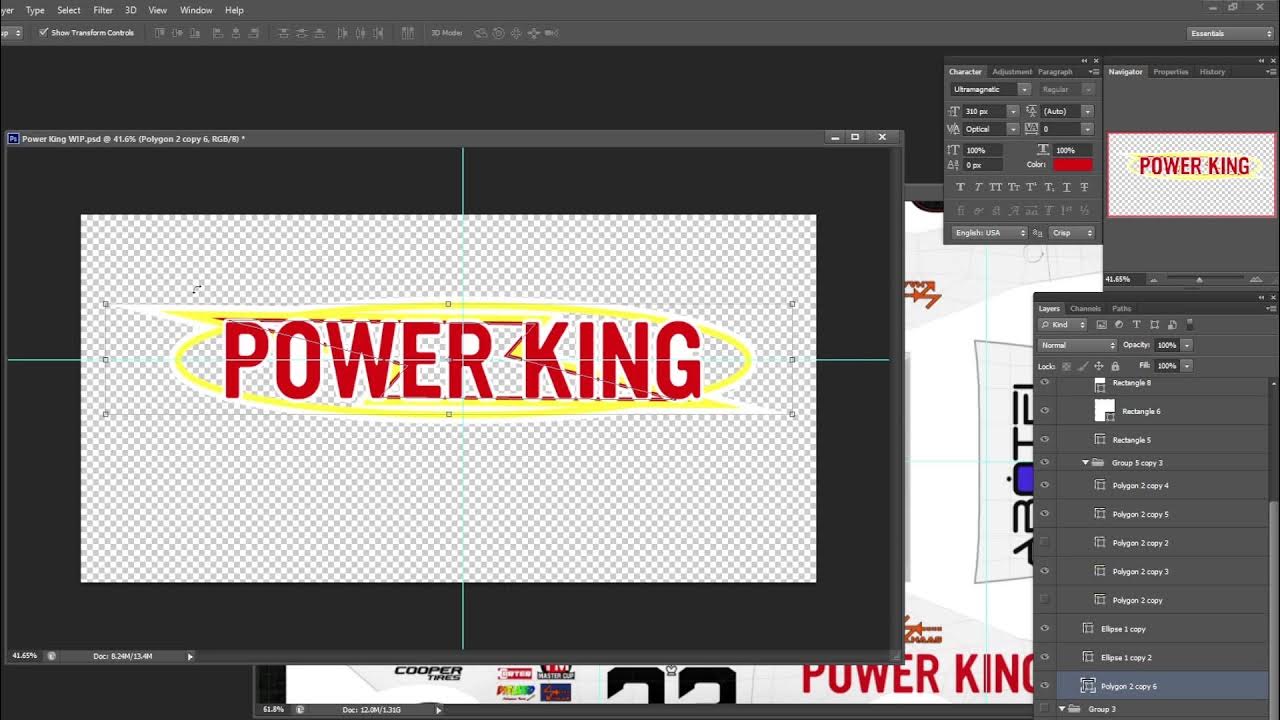Open Character panel flyout menu icon

[x=1094, y=72]
